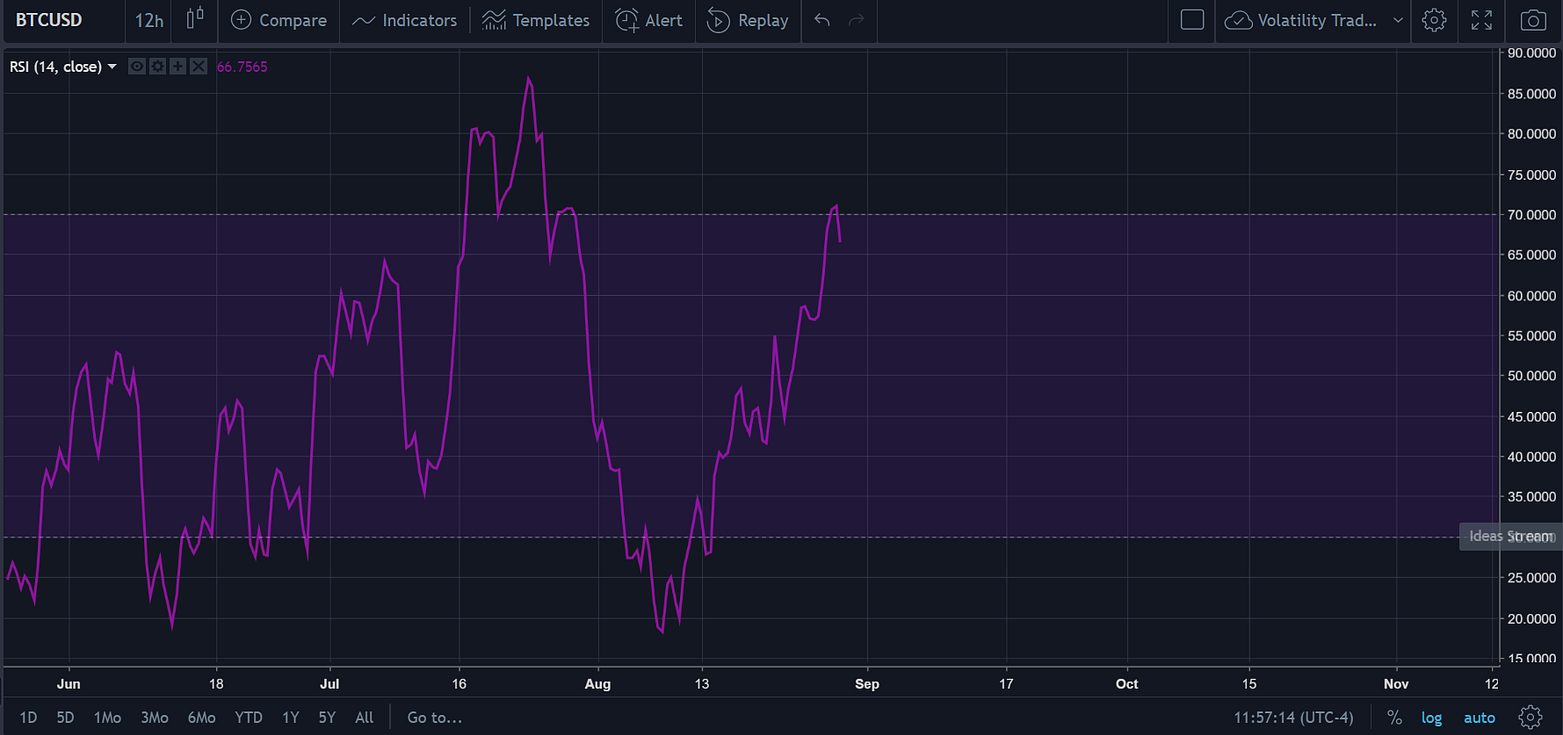Click the Sep date label

coord(867,684)
